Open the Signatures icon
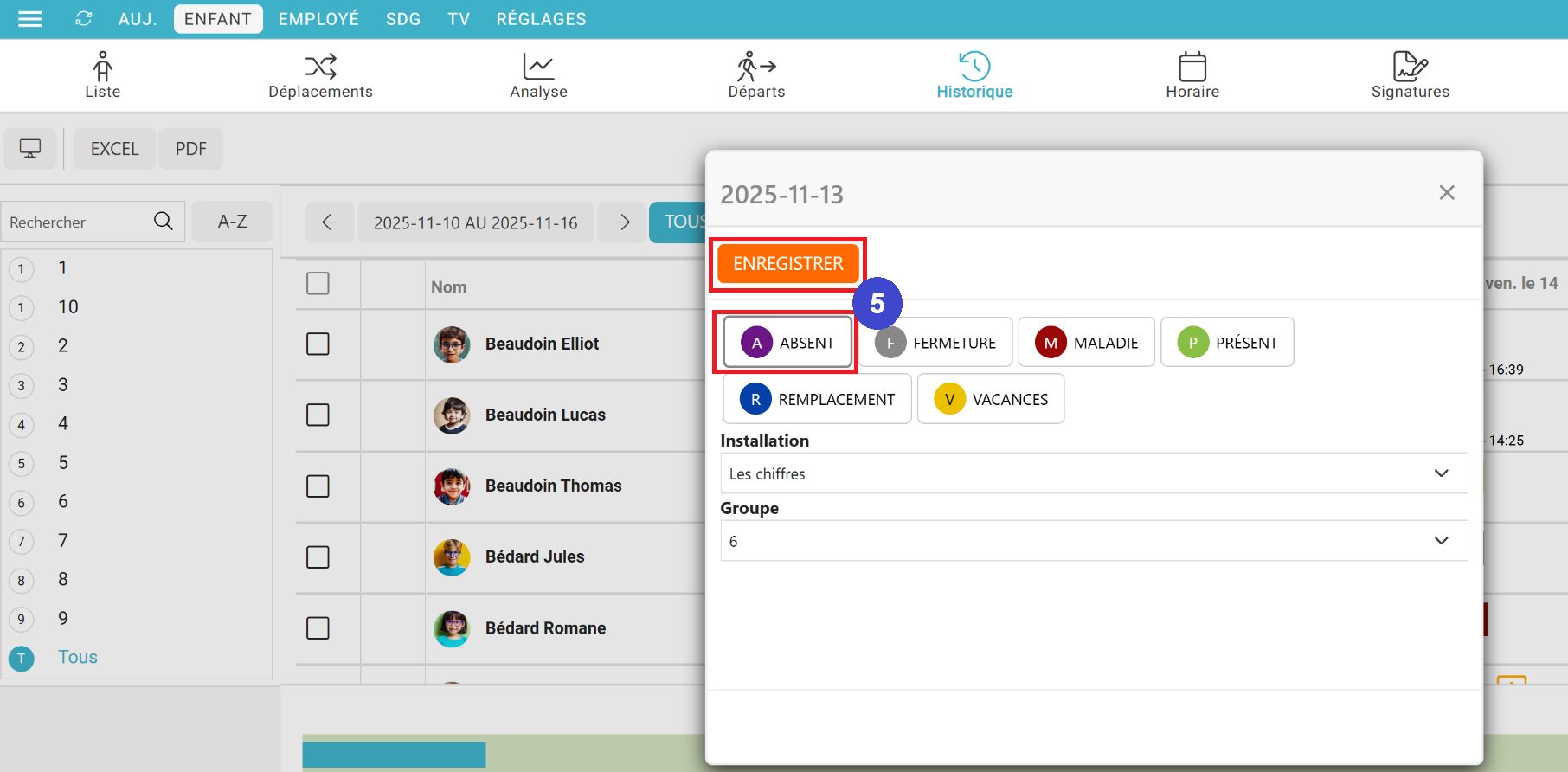Viewport: 1568px width, 772px height. pyautogui.click(x=1410, y=67)
